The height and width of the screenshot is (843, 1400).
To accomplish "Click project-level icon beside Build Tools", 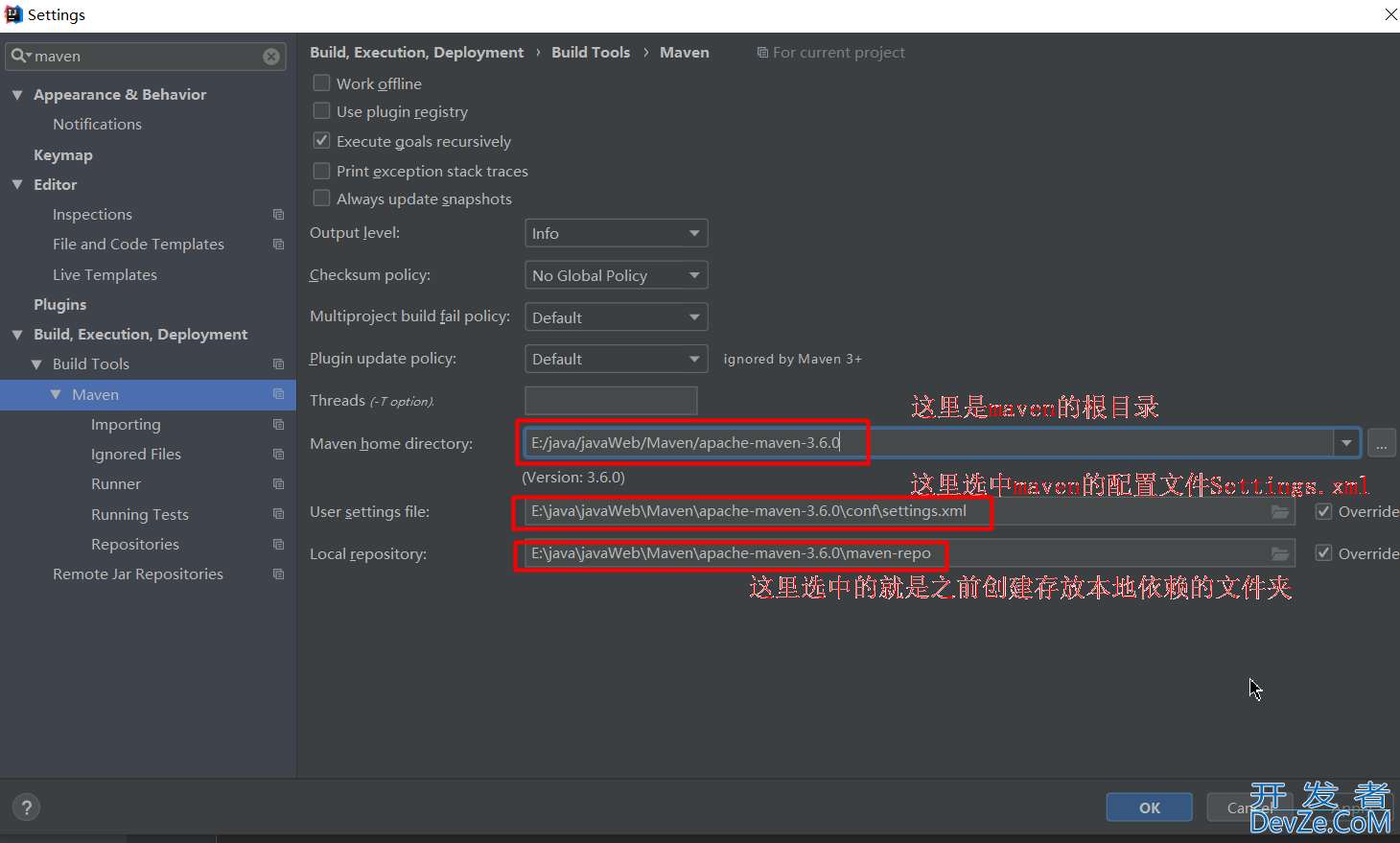I will click(278, 363).
